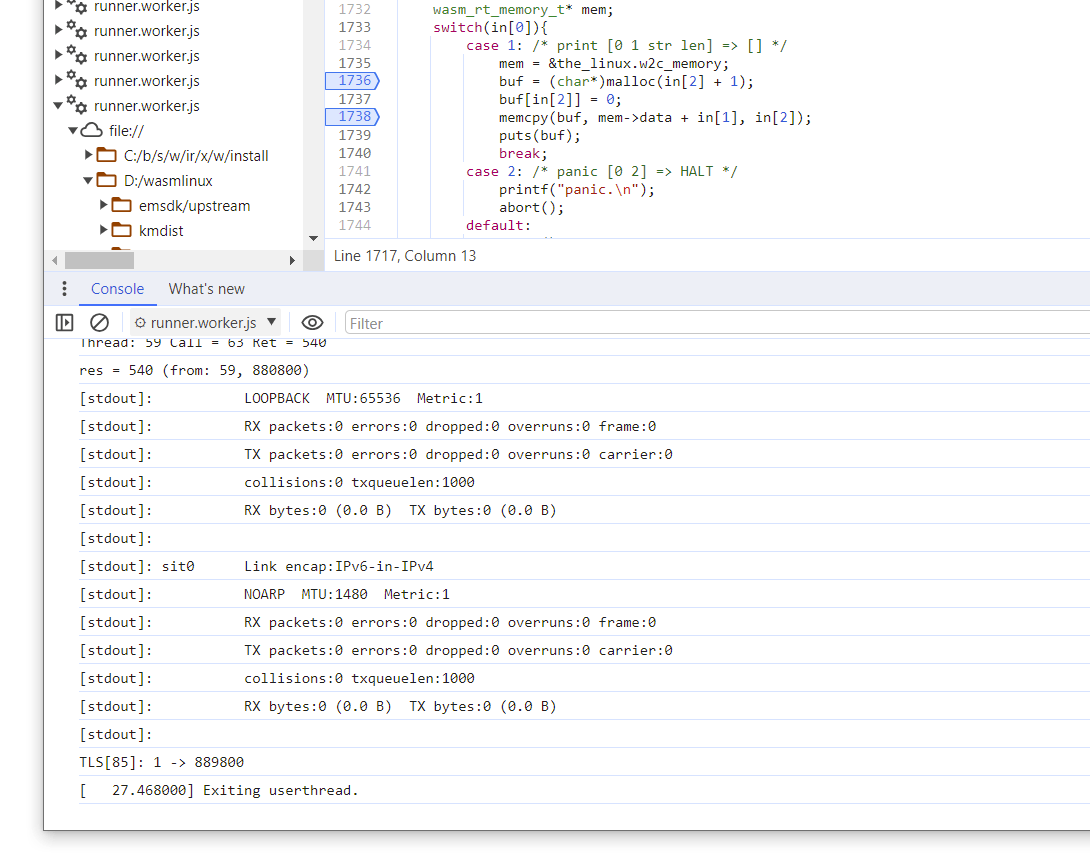Set a breakpoint on line 1743

[x=355, y=207]
